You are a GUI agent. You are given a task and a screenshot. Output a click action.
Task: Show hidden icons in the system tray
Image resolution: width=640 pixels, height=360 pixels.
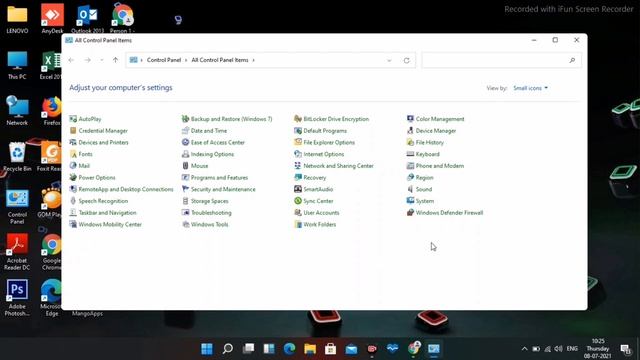point(524,349)
